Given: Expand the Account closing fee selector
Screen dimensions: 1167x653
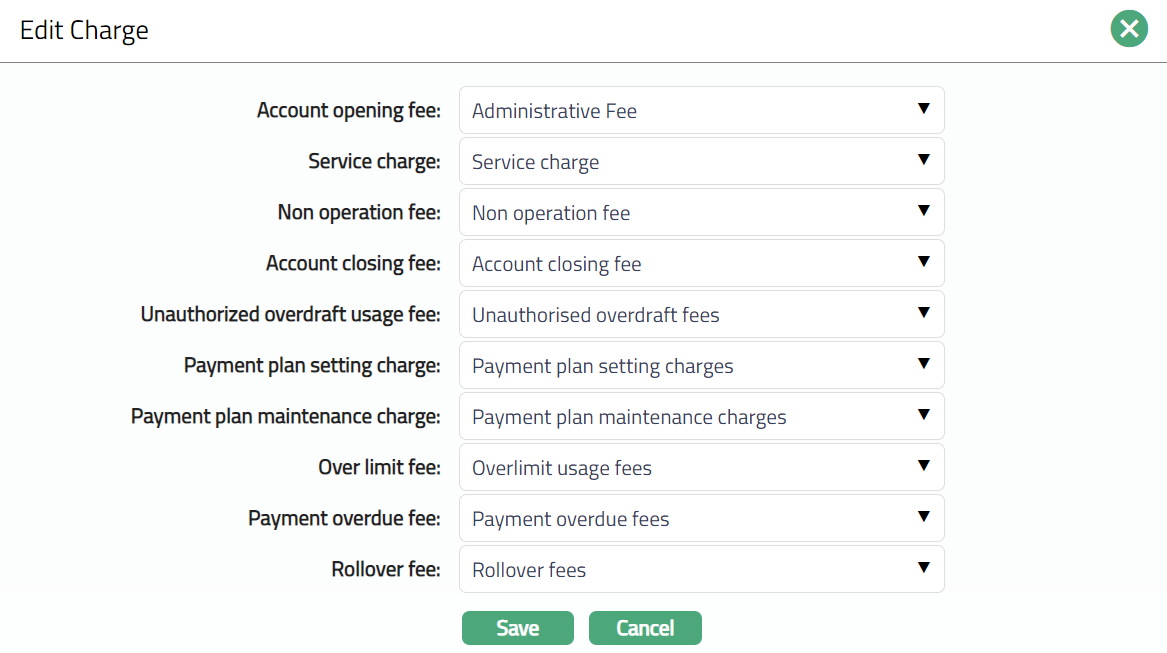Looking at the screenshot, I should click(701, 263).
